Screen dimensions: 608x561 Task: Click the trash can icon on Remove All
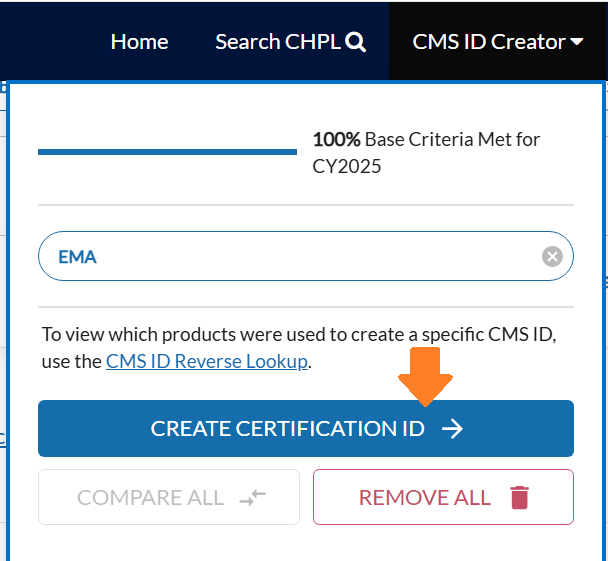click(x=518, y=498)
